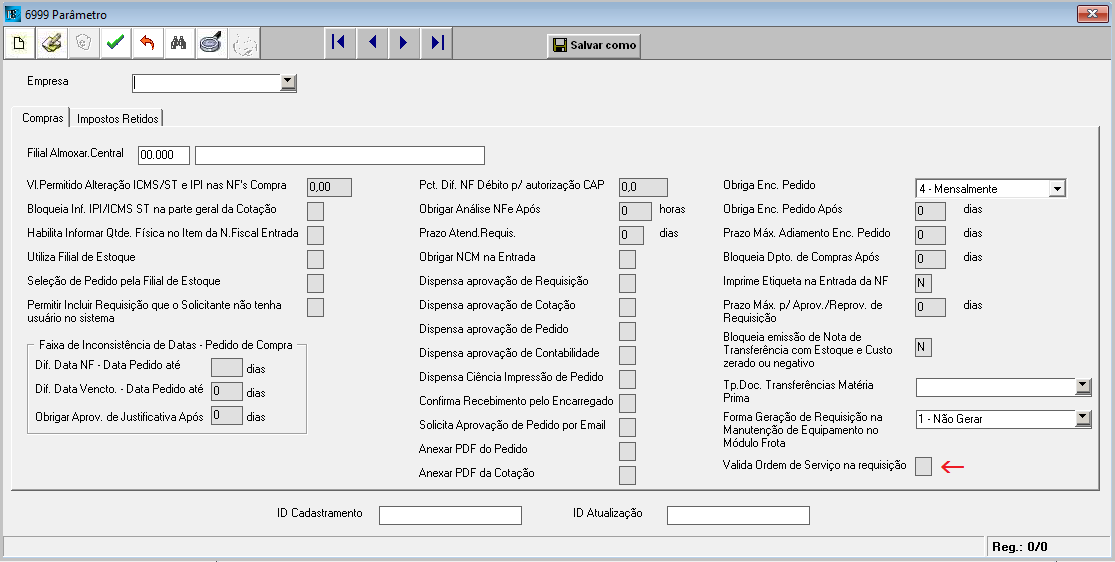Click the greyed-out icon after the magnifier
The image size is (1115, 562).
pyautogui.click(x=244, y=43)
